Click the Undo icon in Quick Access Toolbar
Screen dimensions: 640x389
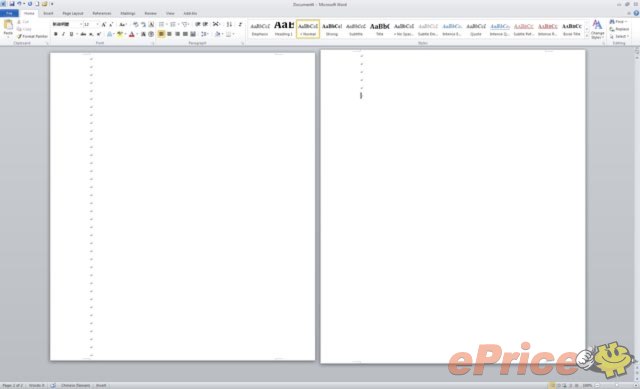[19, 4]
